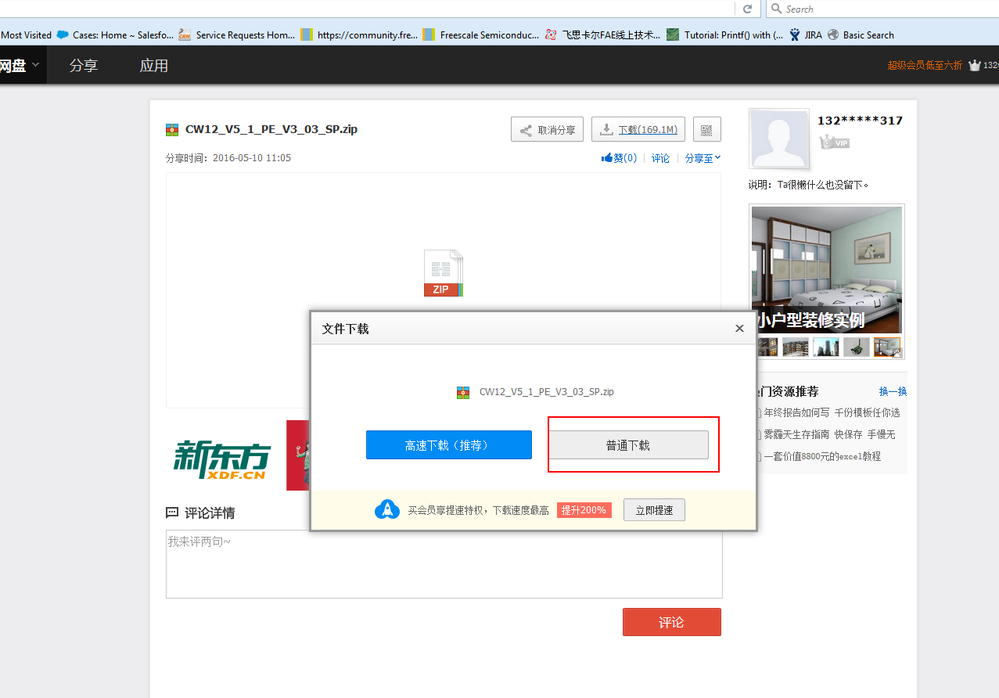The width and height of the screenshot is (999, 698).
Task: Close the 文件下载 dialog
Action: point(739,329)
